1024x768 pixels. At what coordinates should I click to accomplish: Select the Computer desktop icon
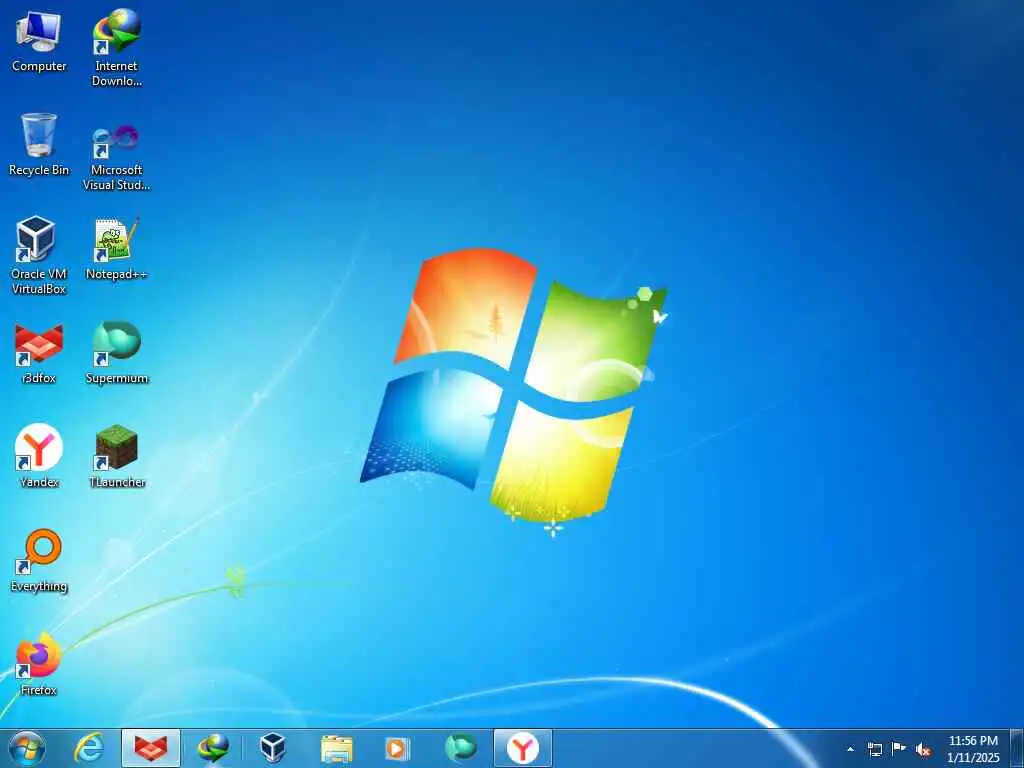coord(39,40)
